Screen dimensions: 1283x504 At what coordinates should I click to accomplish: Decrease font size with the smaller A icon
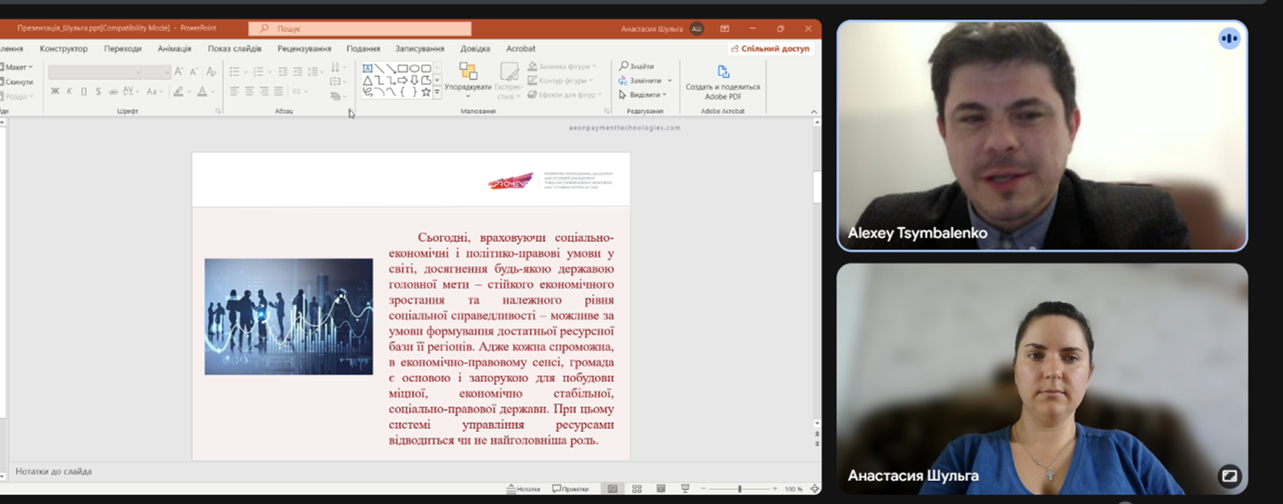193,72
